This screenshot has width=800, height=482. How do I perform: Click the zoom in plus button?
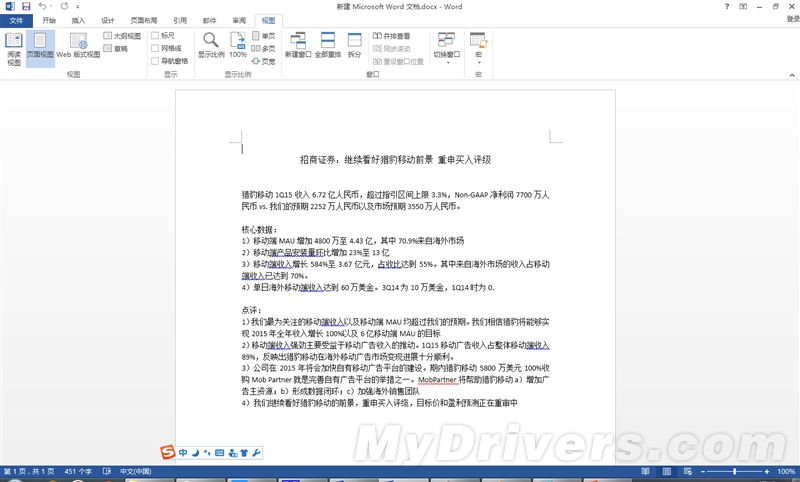pos(766,471)
